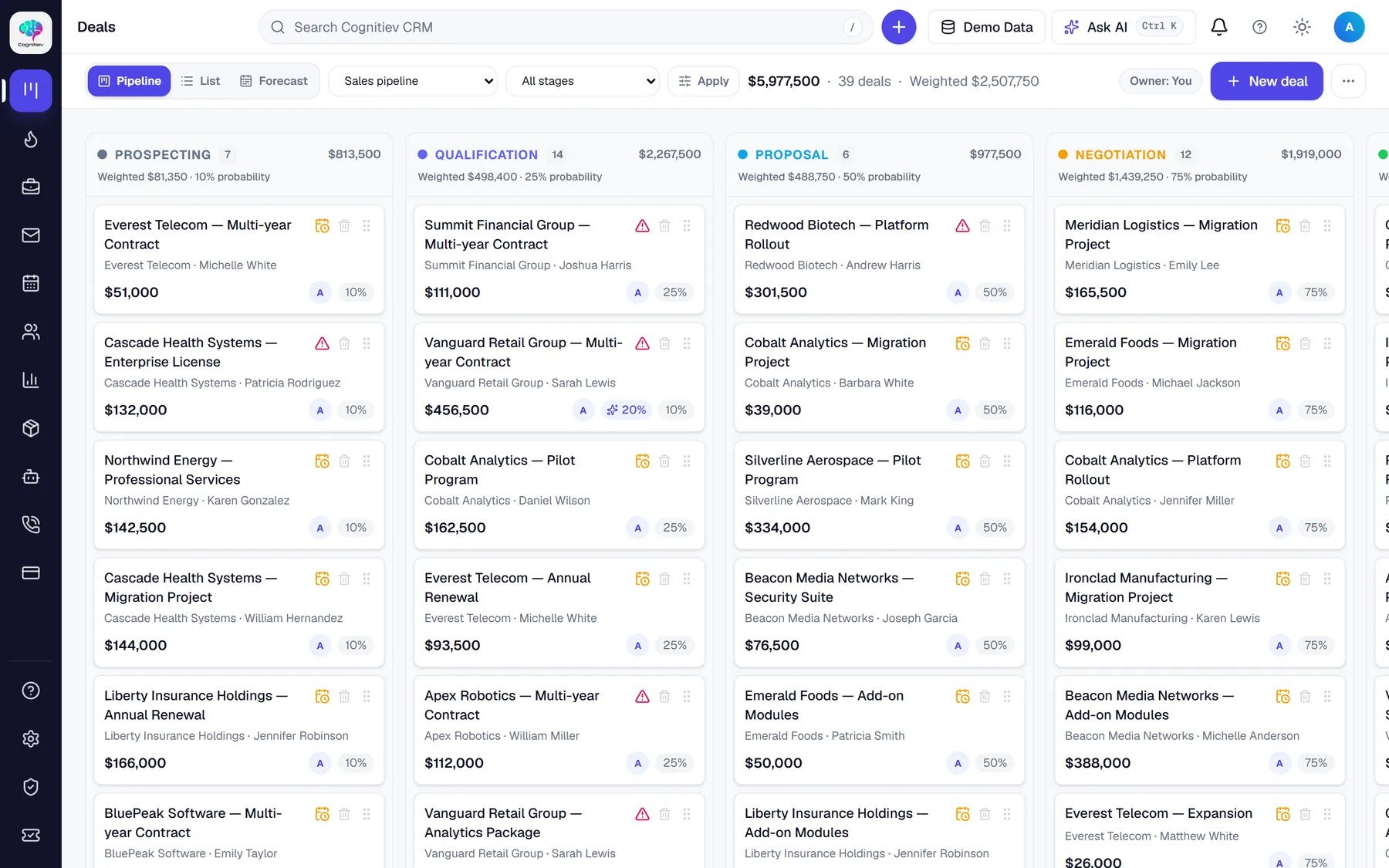
Task: Click the AI 20% badge on Vanguard Retail card
Action: click(x=627, y=410)
